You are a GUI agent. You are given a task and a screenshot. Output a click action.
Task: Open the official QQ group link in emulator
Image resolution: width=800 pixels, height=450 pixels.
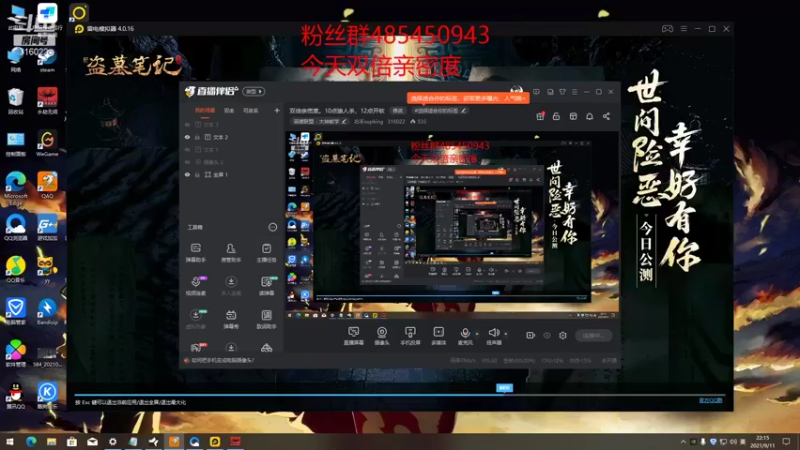pos(711,400)
